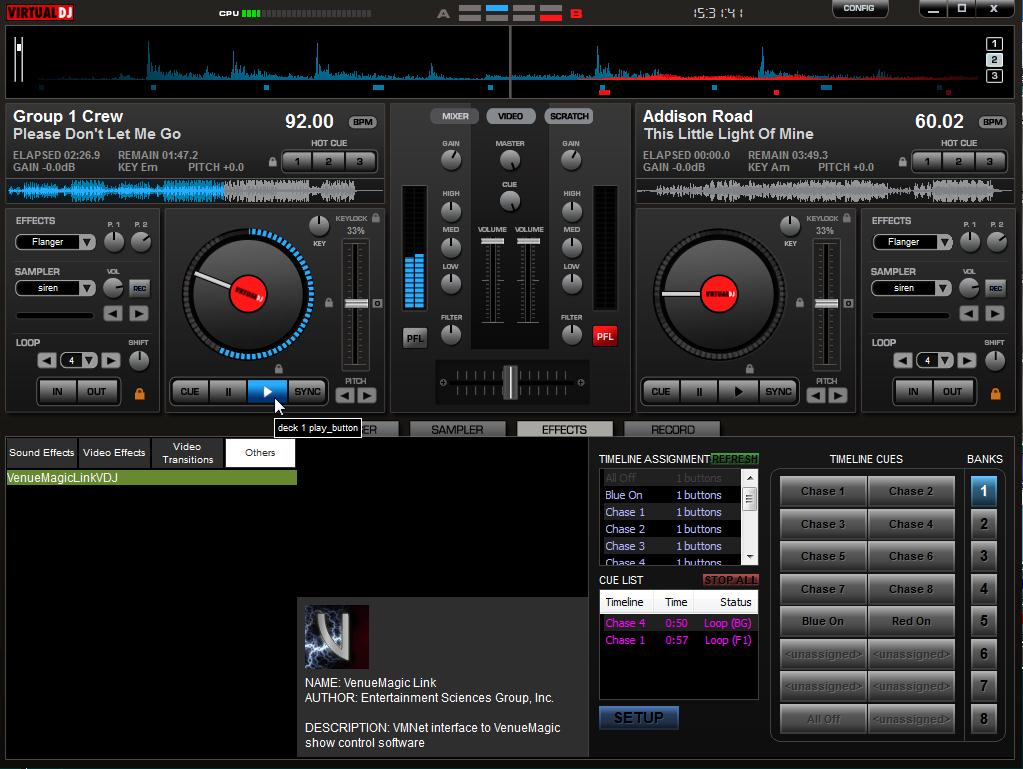Toggle left deck PFL headphone monitor
This screenshot has height=769, width=1023.
coord(415,338)
